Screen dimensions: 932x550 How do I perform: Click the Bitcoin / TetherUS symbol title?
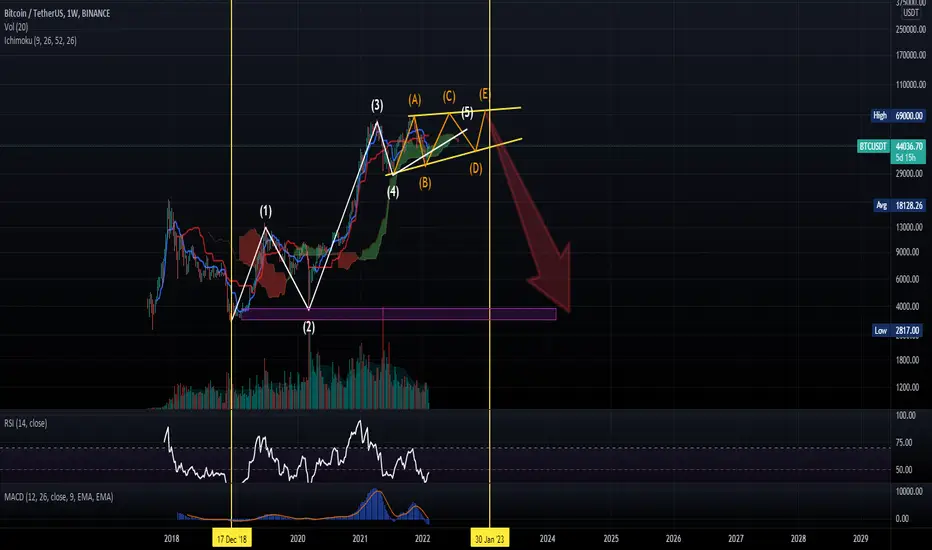(x=57, y=13)
